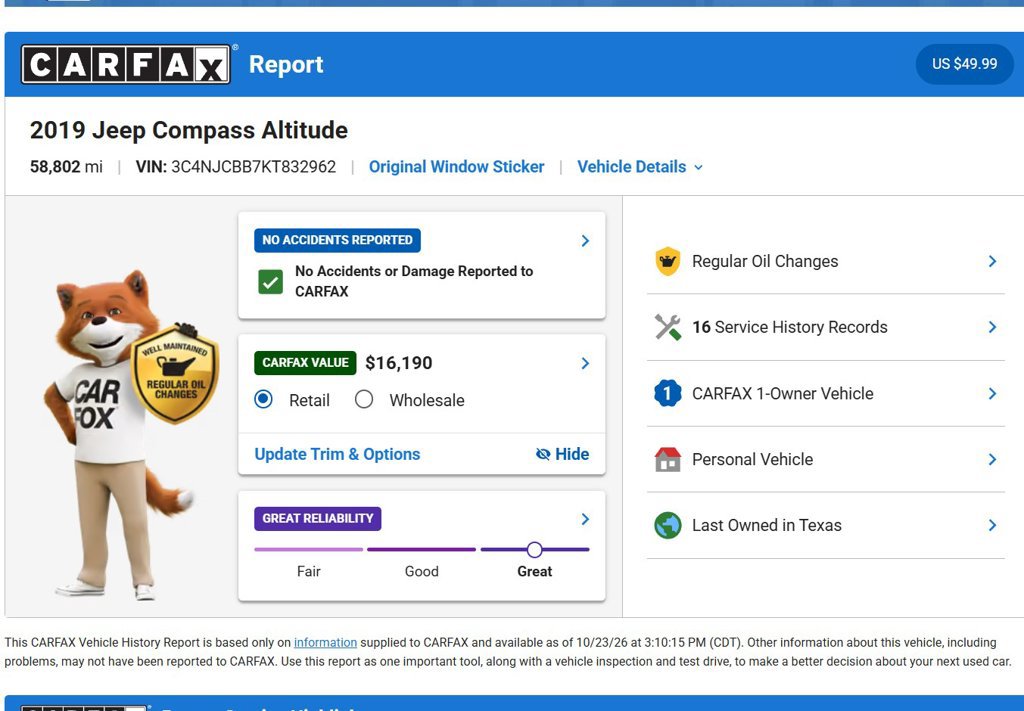Open CARFAX Value details chevron
Viewport: 1024px width, 711px height.
[585, 363]
